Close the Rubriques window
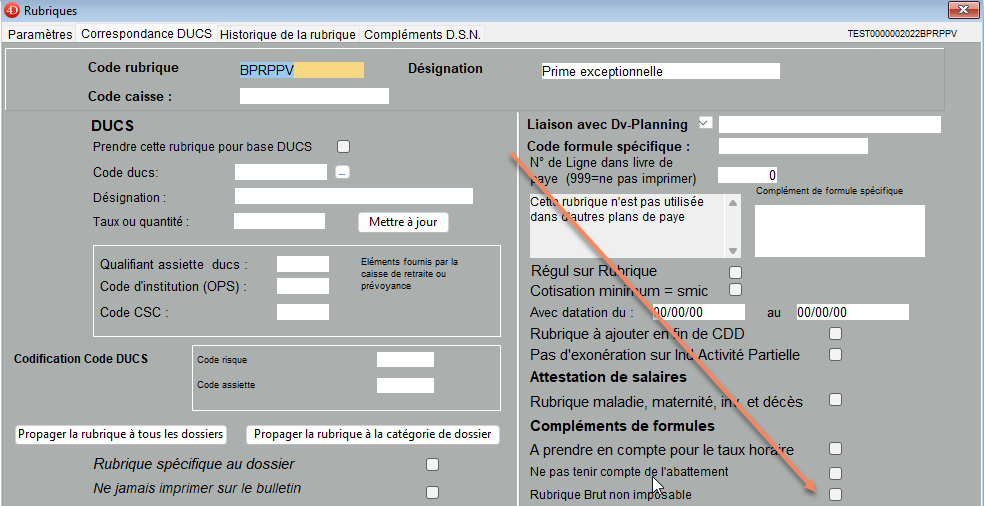This screenshot has height=506, width=984. coord(961,9)
